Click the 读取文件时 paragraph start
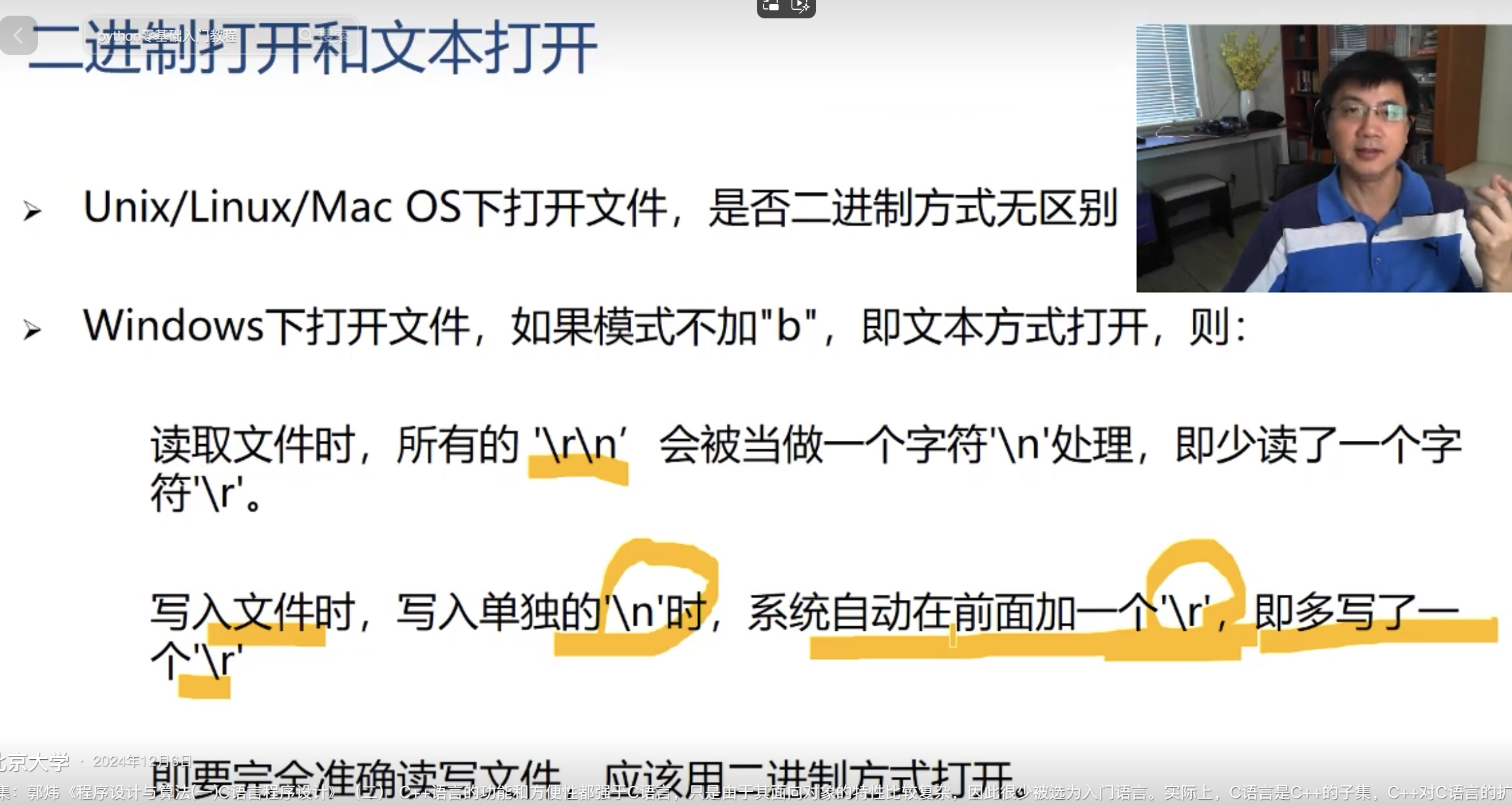 click(252, 445)
